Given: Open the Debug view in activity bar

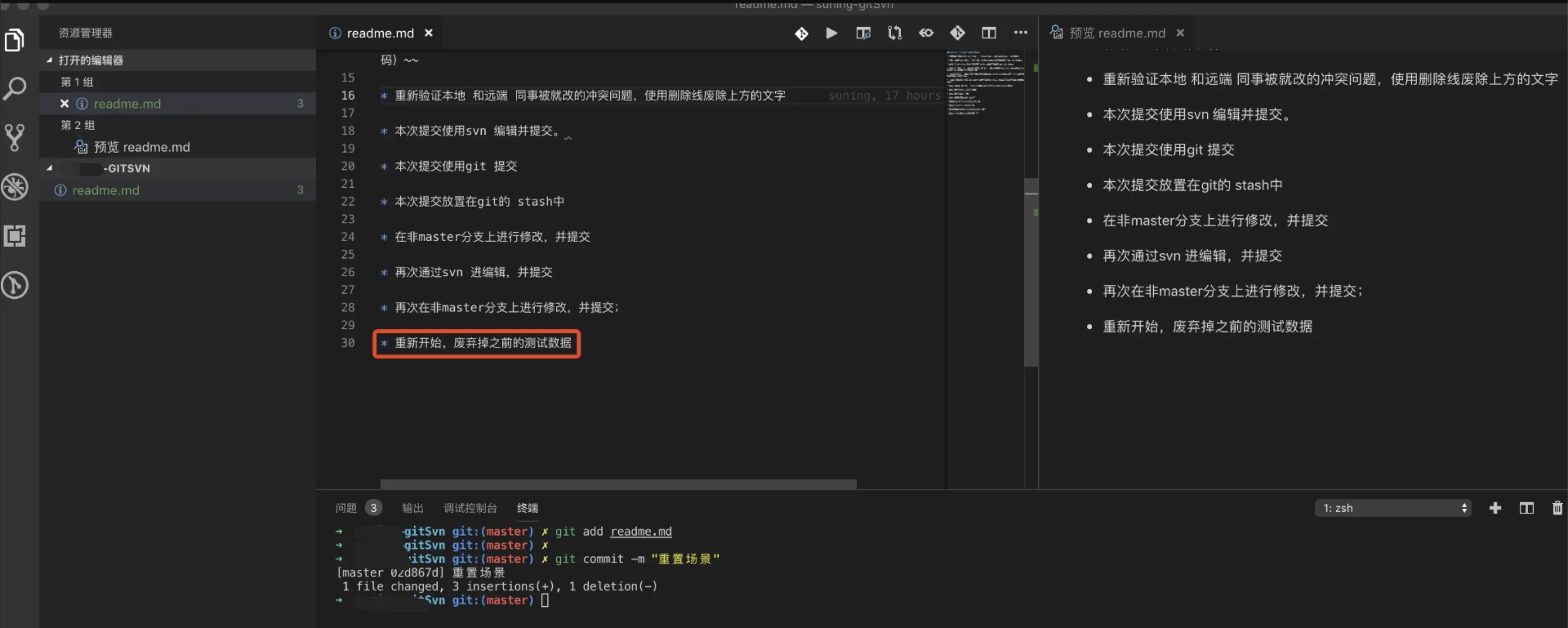Looking at the screenshot, I should tap(15, 186).
